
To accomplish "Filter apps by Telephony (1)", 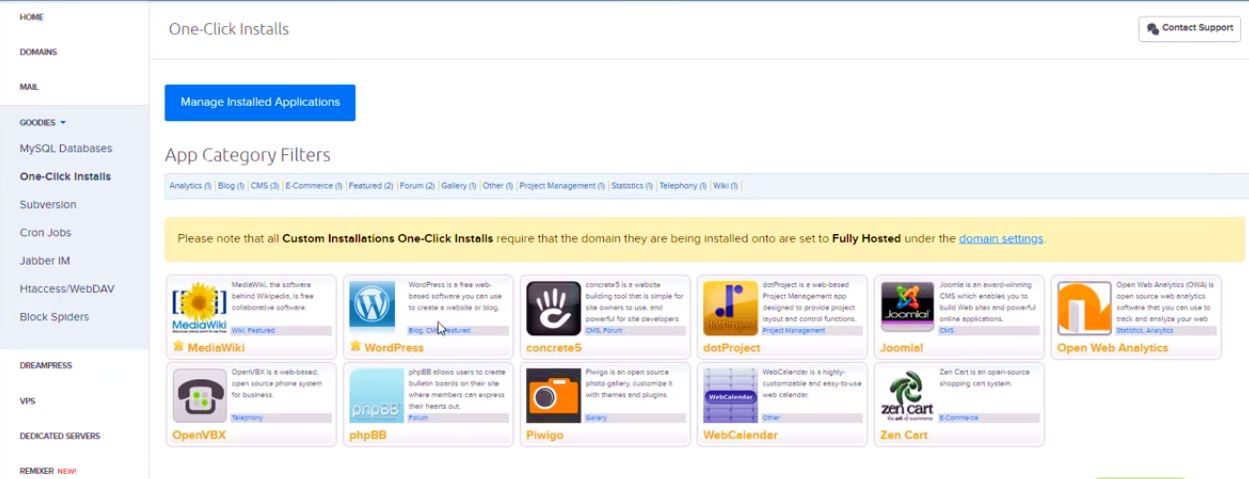I will point(683,186).
